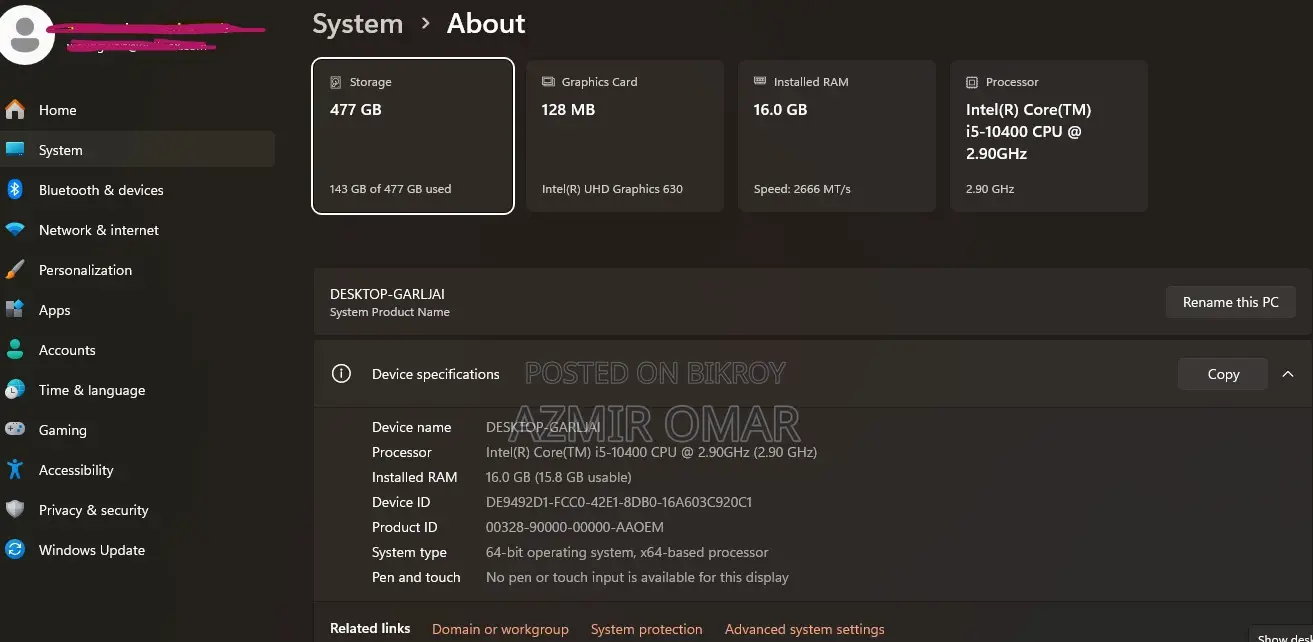This screenshot has height=642, width=1313.
Task: Open System protection link
Action: coord(647,629)
